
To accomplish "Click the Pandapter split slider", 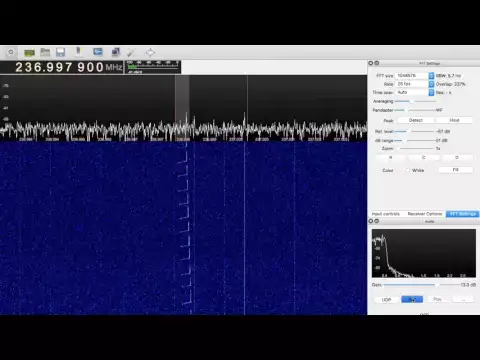I will click(x=415, y=110).
